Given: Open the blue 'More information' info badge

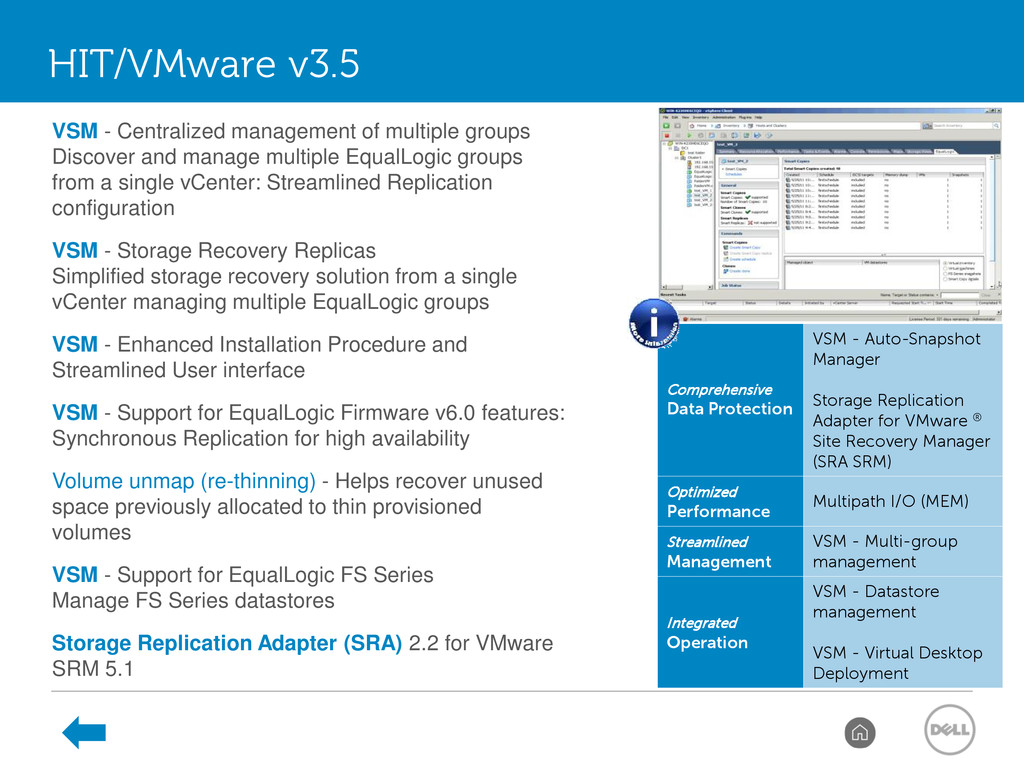Looking at the screenshot, I should tap(654, 324).
